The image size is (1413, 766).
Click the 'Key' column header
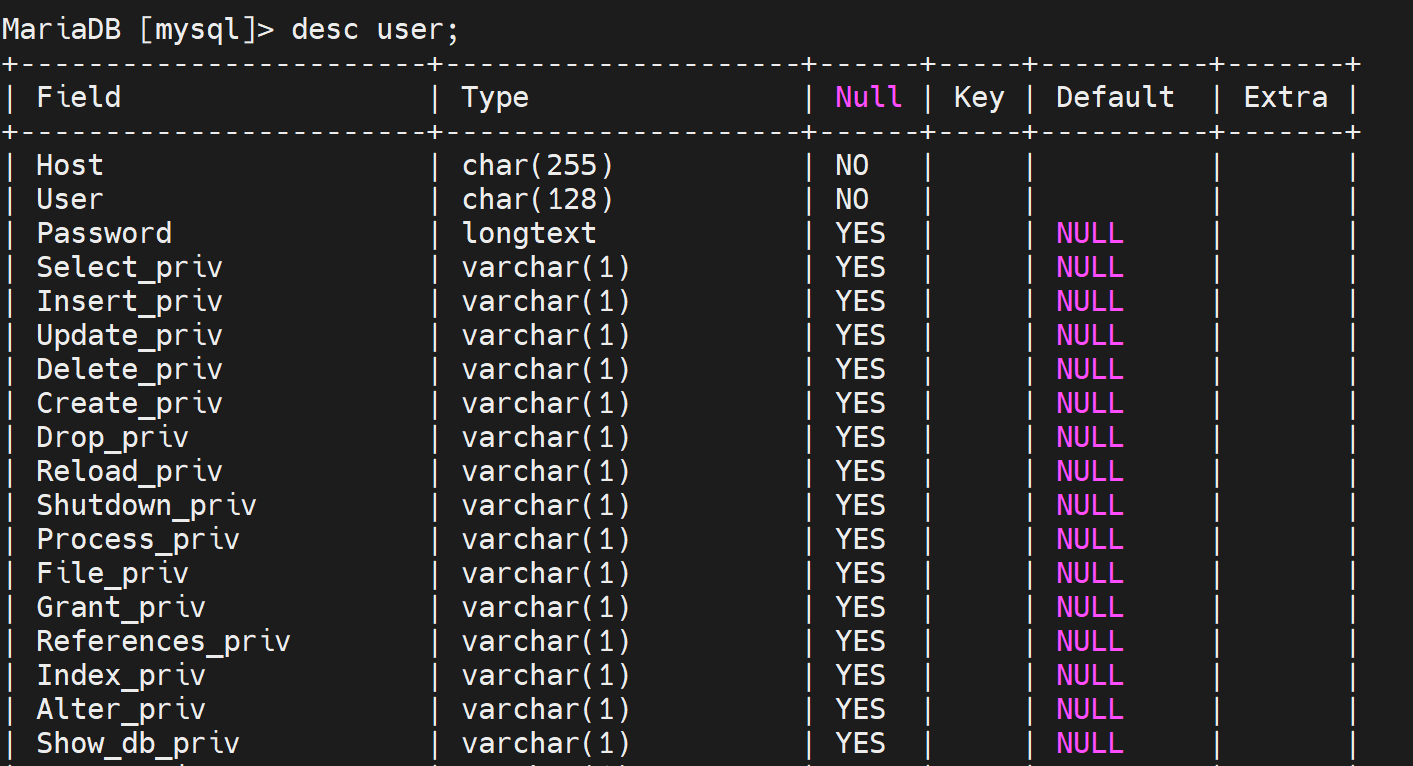click(x=979, y=97)
